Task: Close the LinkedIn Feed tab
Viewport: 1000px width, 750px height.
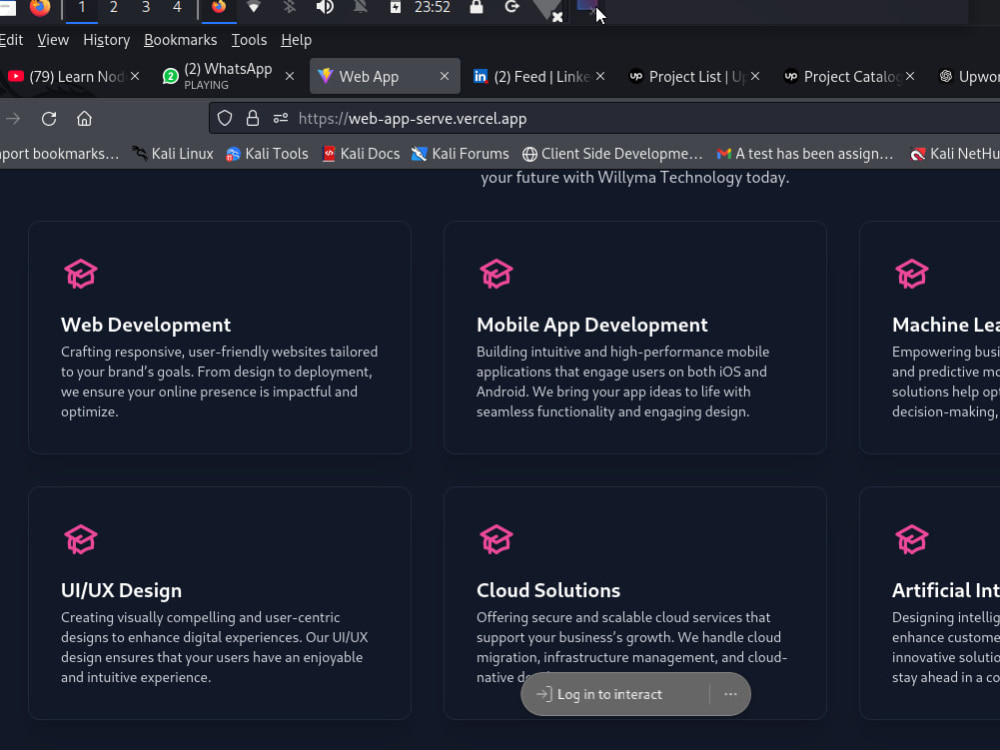Action: click(x=600, y=76)
